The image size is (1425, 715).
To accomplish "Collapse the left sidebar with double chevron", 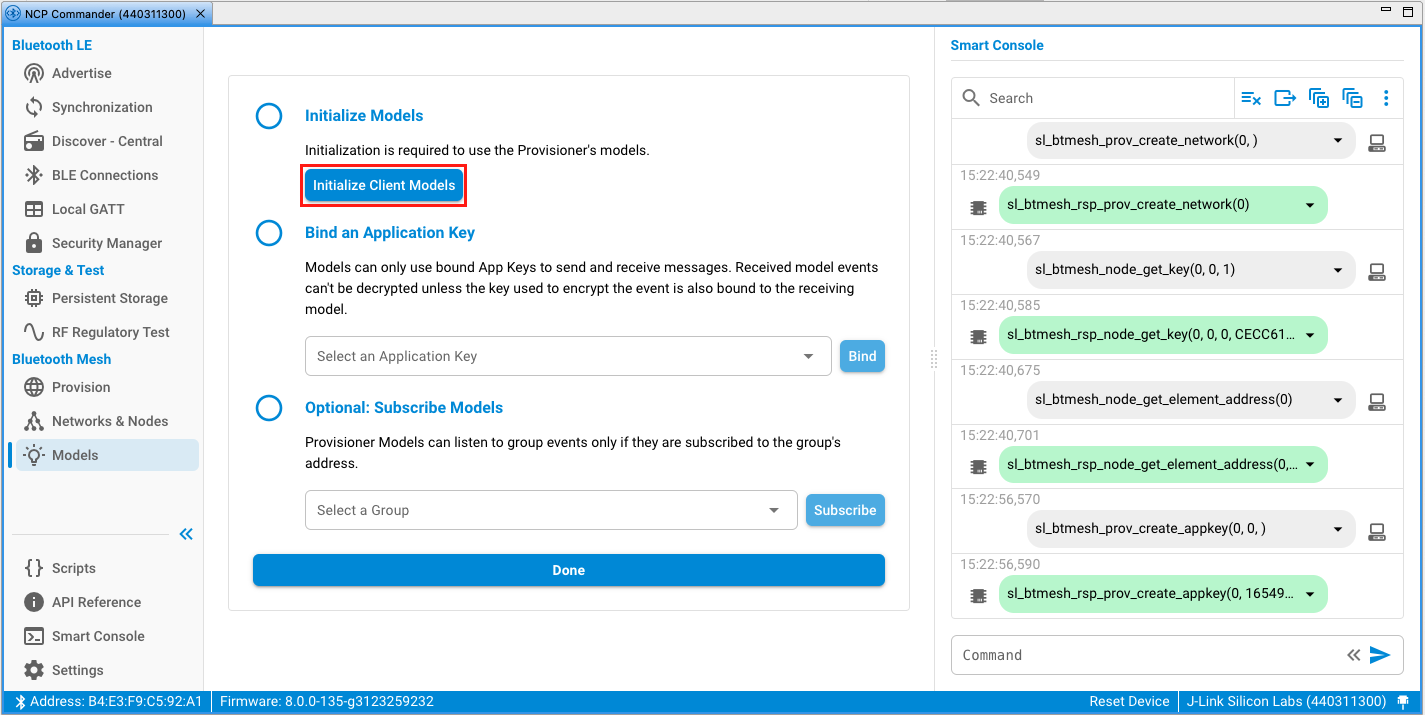I will click(x=186, y=534).
